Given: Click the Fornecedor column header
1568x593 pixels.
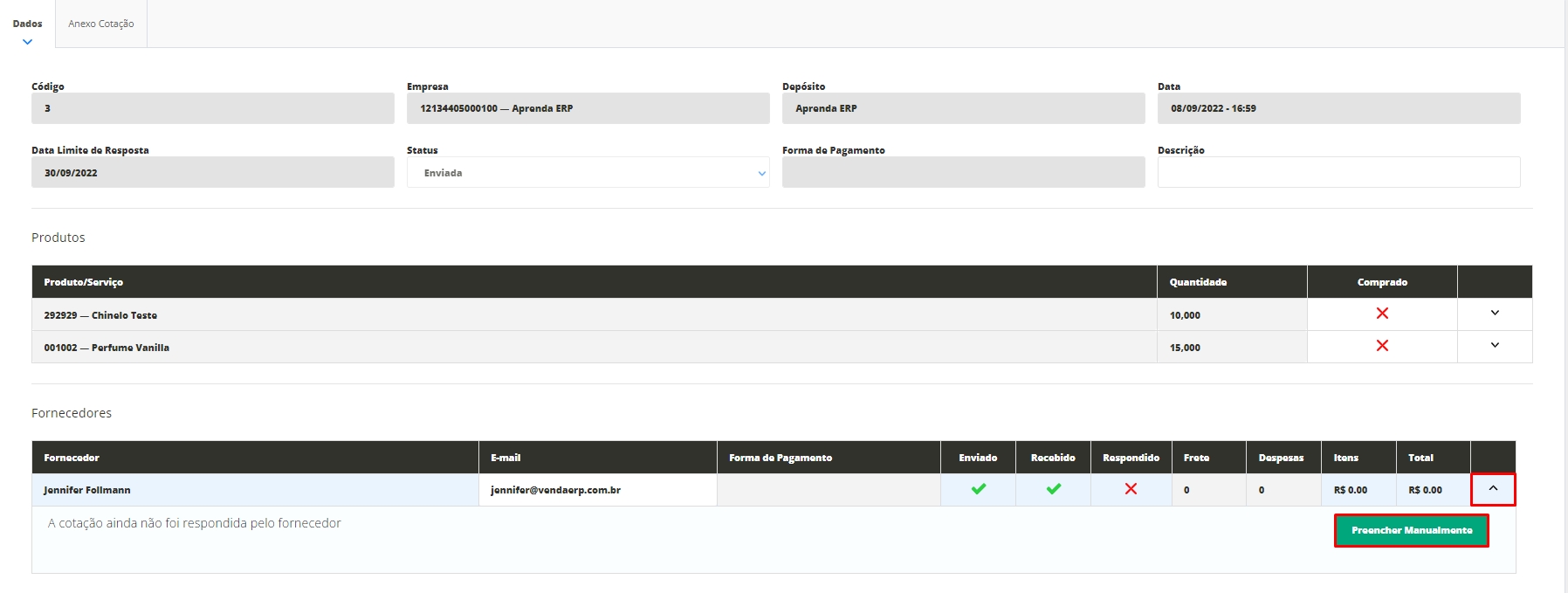Looking at the screenshot, I should point(72,458).
